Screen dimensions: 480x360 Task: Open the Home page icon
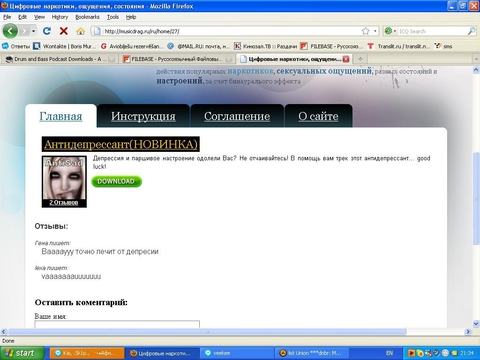click(80, 31)
